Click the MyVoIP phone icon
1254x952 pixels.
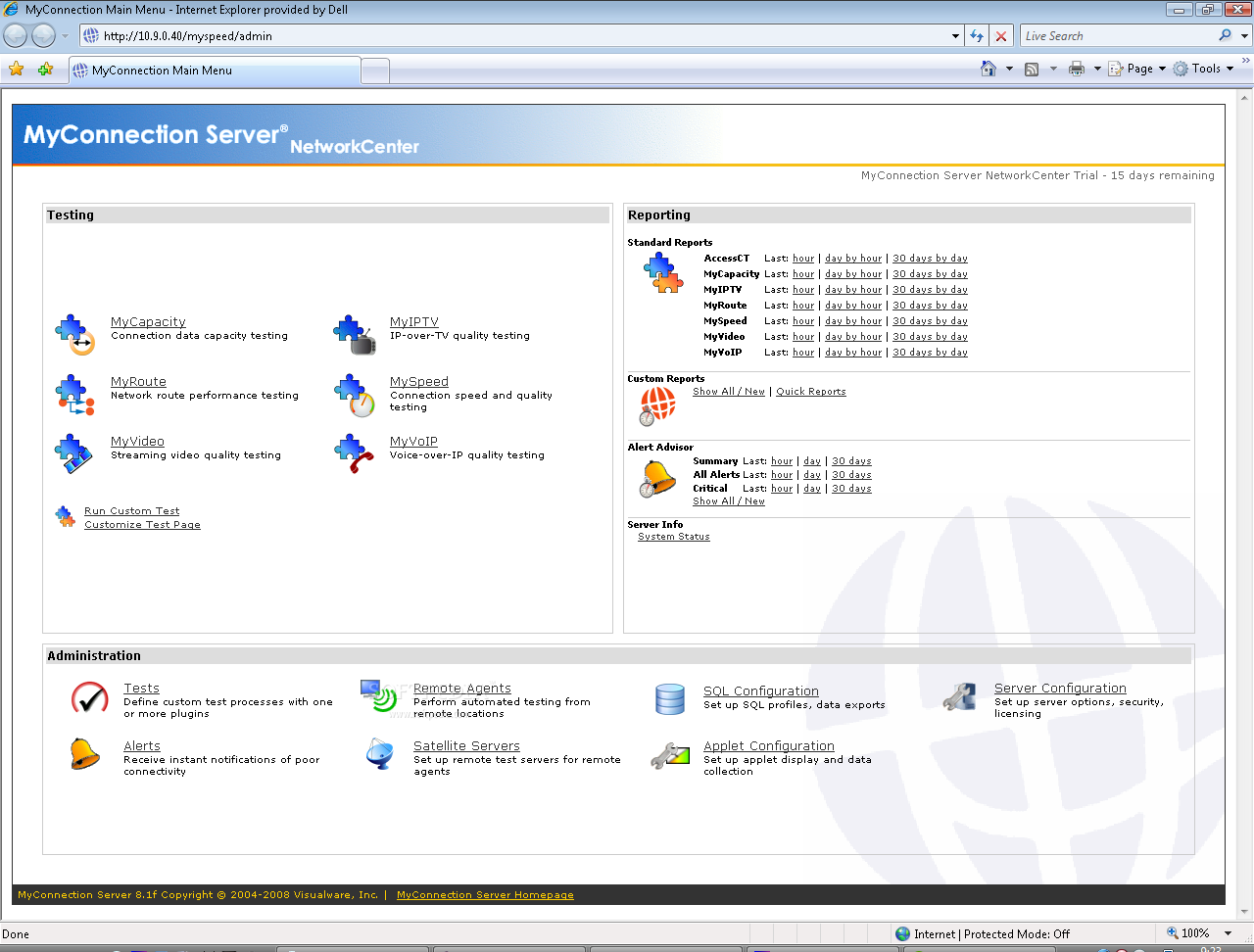coord(354,453)
